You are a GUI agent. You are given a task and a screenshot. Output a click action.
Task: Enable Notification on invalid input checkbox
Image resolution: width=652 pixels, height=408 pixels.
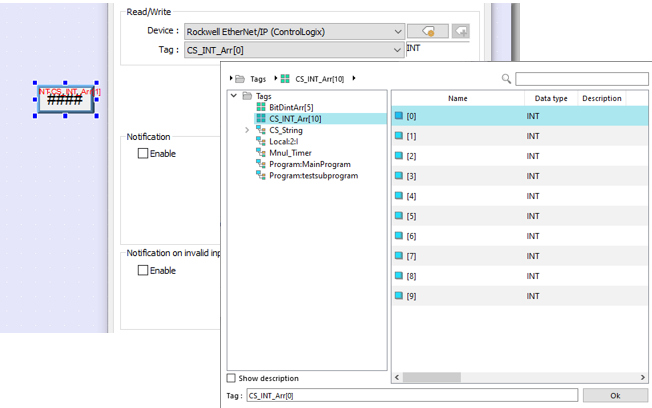coord(143,270)
